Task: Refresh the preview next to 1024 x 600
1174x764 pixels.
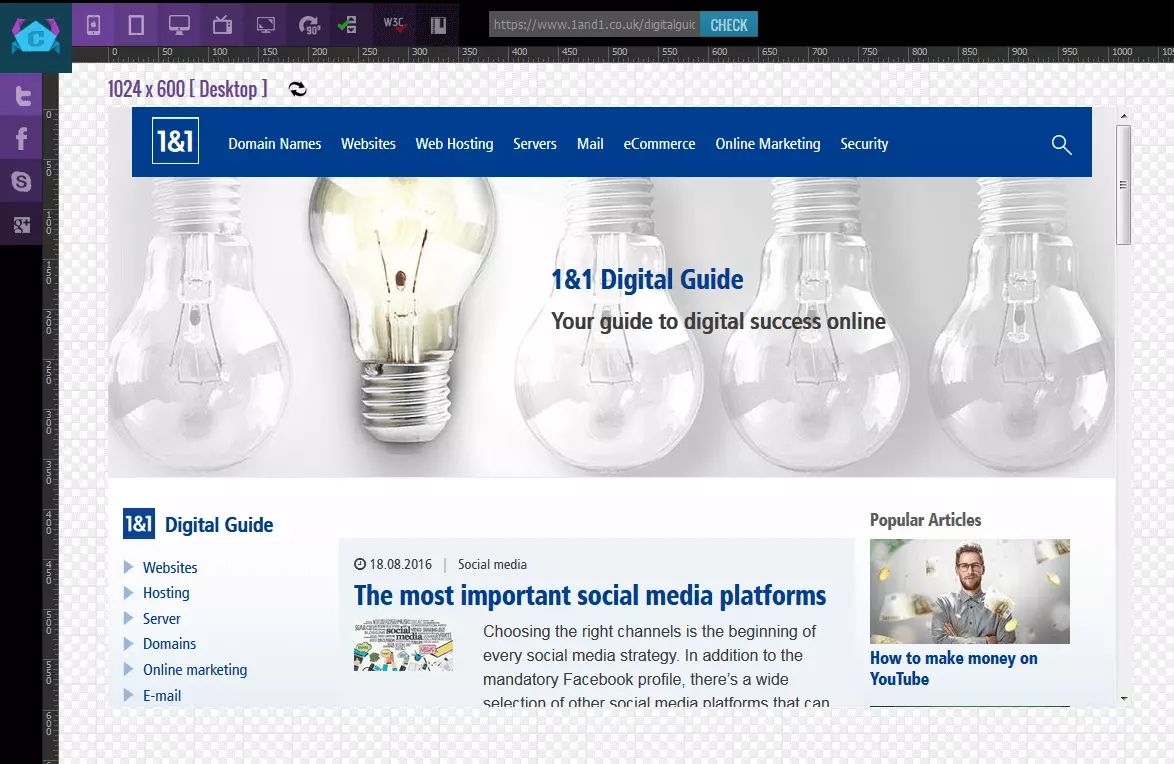Action: point(298,89)
